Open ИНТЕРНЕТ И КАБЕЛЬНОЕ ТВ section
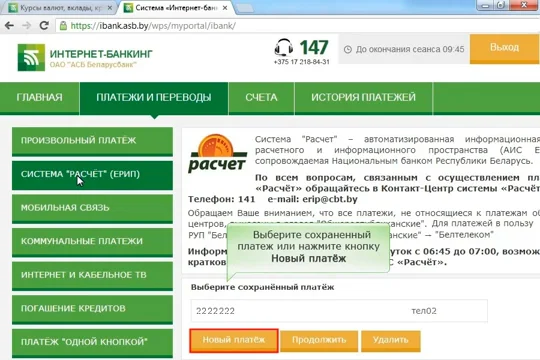Image resolution: width=540 pixels, height=360 pixels. tap(92, 276)
